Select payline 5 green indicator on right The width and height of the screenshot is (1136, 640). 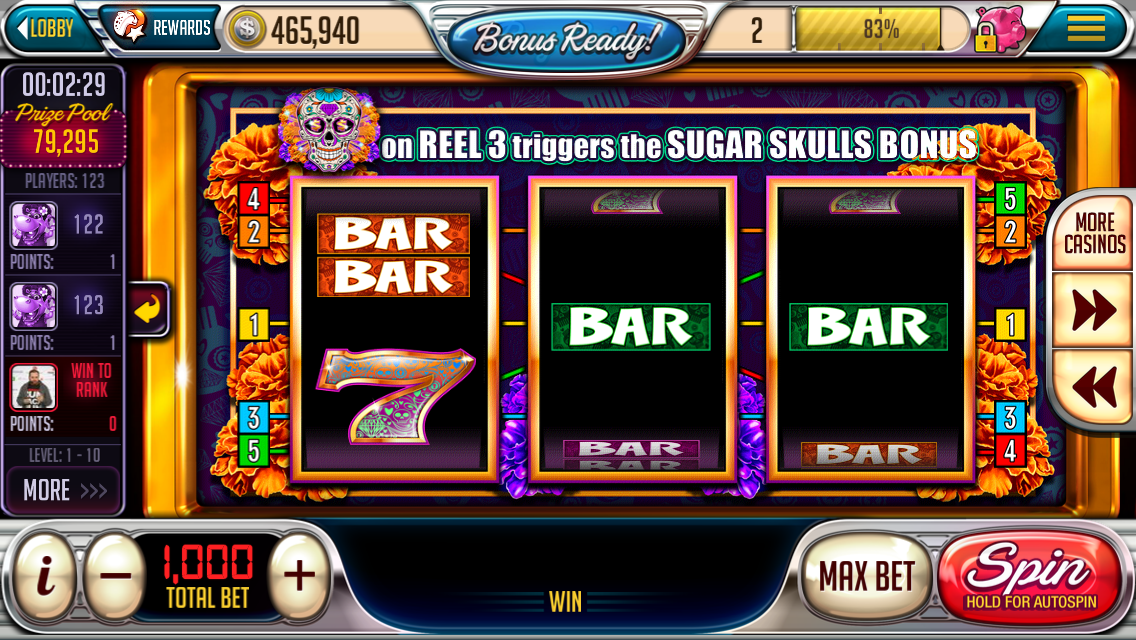pyautogui.click(x=1010, y=198)
